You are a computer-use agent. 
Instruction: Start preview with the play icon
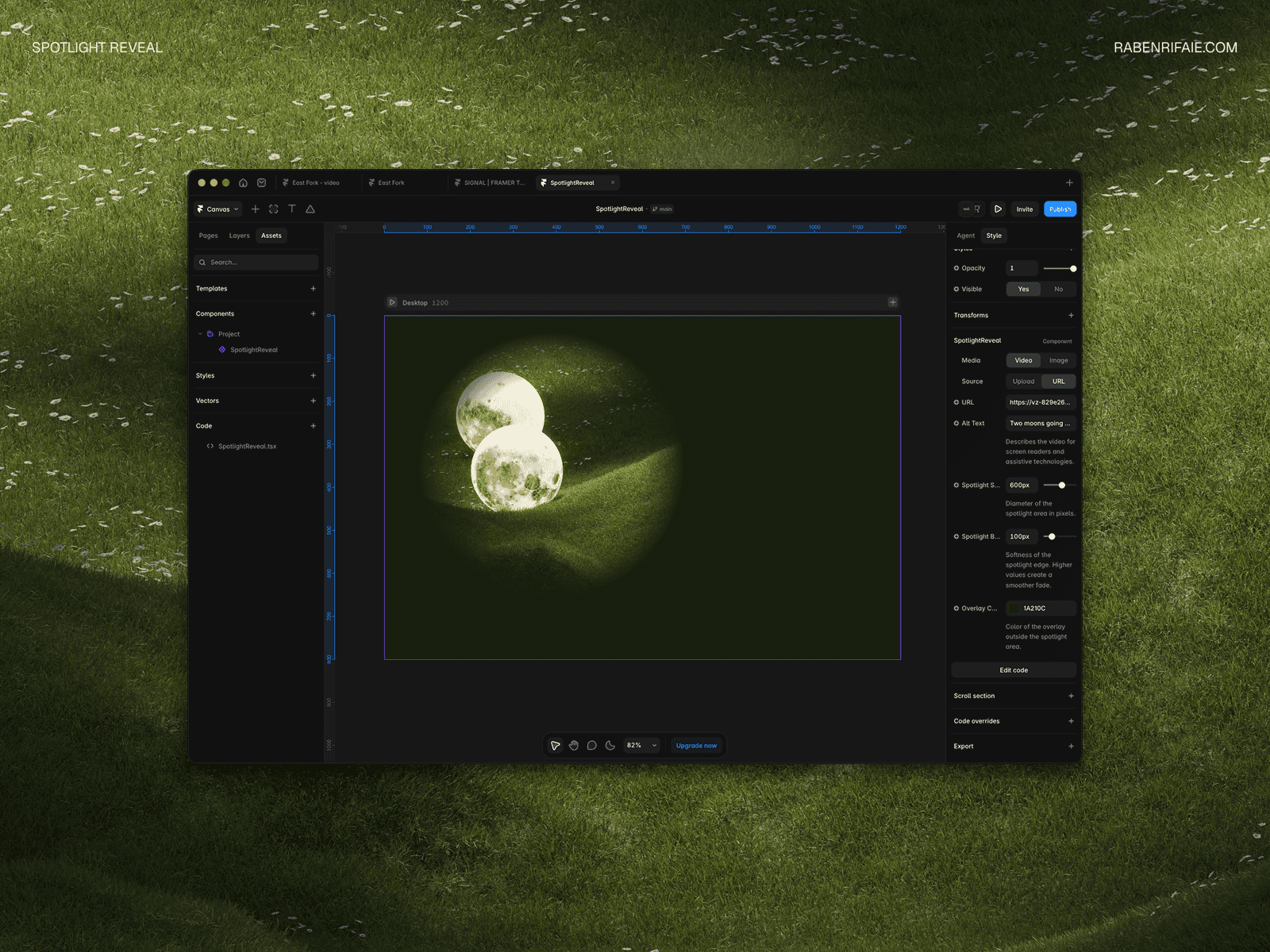point(998,209)
